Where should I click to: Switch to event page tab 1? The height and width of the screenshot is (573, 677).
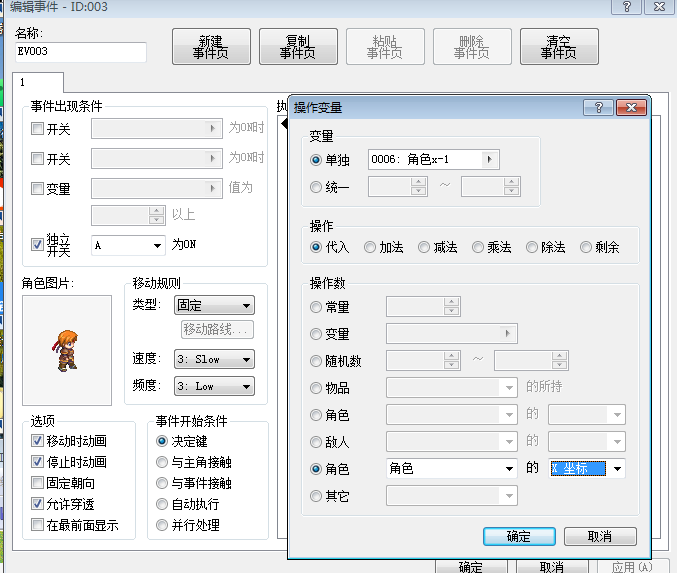point(38,82)
